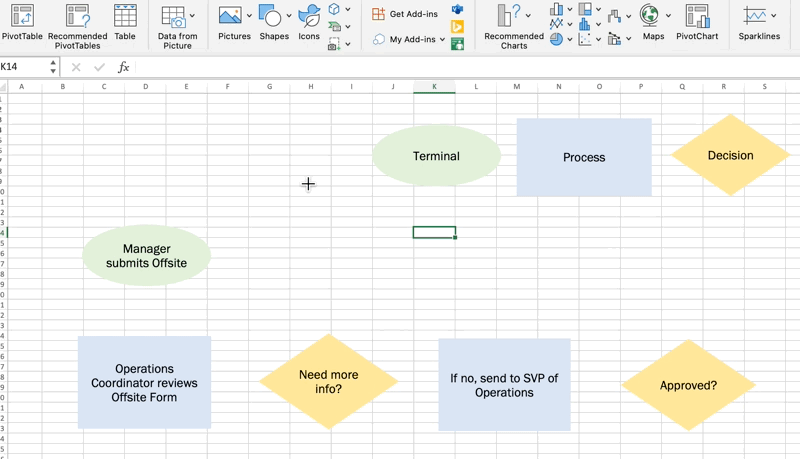Viewport: 800px width, 459px height.
Task: Insert a Statistical histogram chart icon
Action: coord(585,24)
